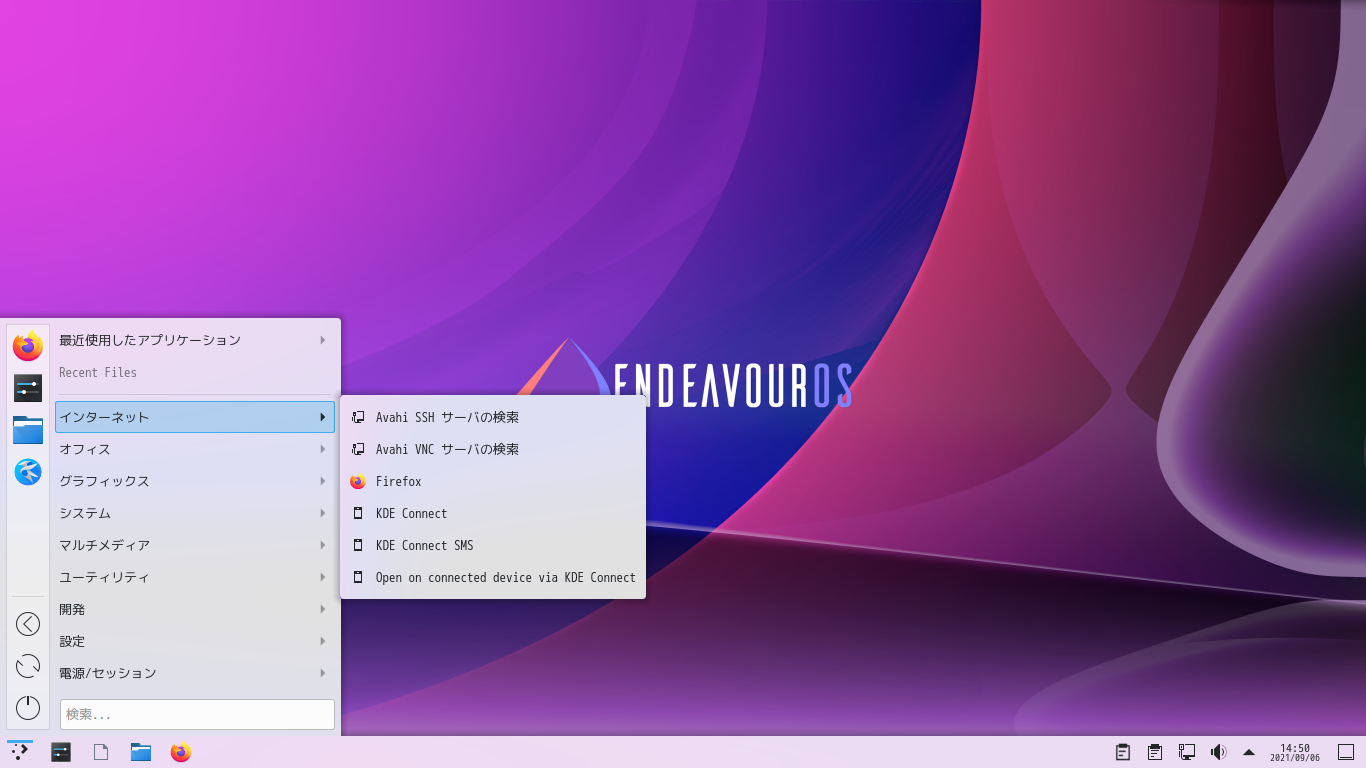Viewport: 1366px width, 768px height.
Task: Click the Recent Files heading
Action: coord(98,372)
